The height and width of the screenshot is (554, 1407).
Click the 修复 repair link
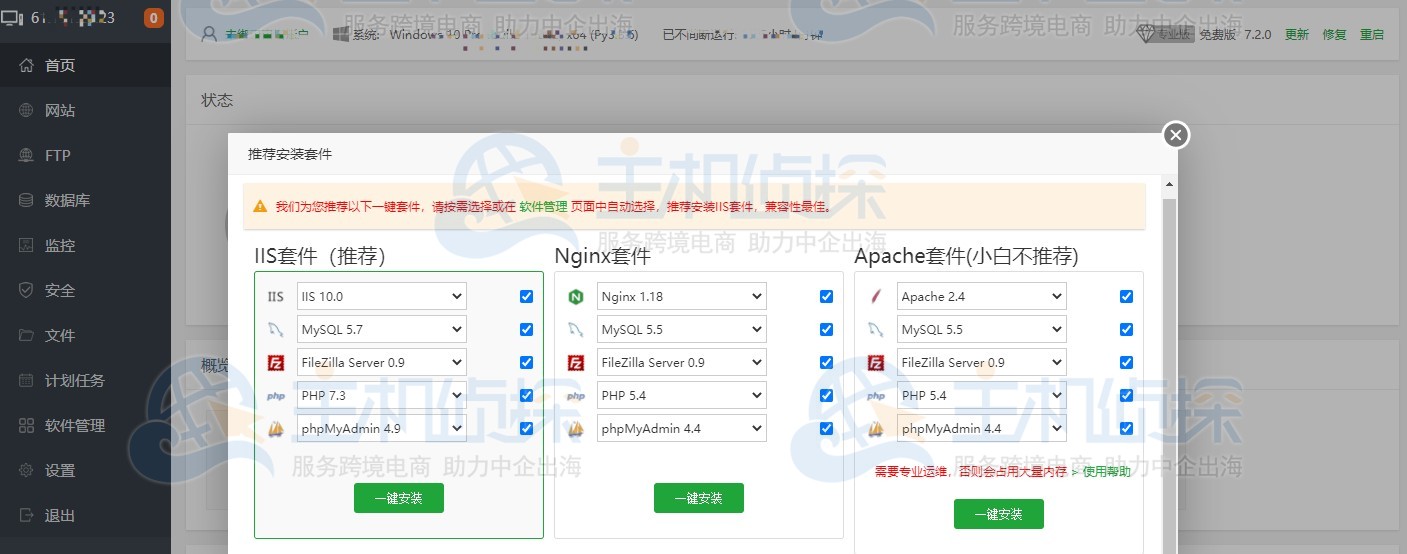point(1335,34)
